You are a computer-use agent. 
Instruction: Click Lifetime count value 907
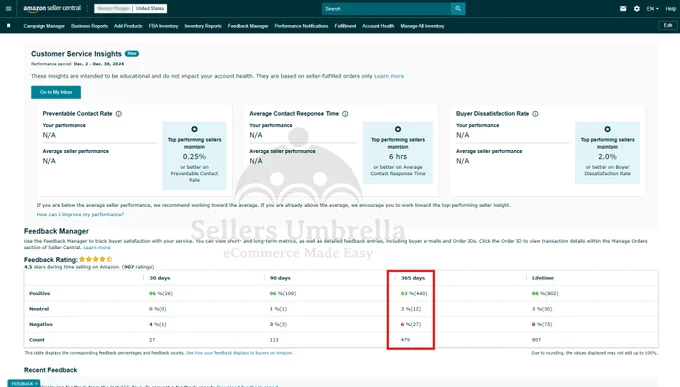tap(536, 340)
